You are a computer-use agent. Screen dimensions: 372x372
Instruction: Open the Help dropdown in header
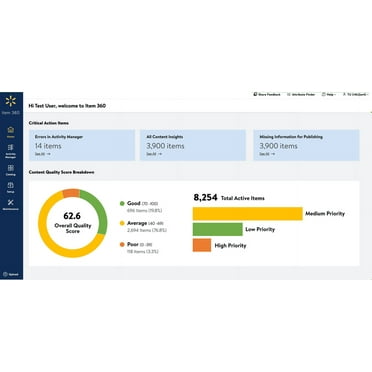point(329,94)
